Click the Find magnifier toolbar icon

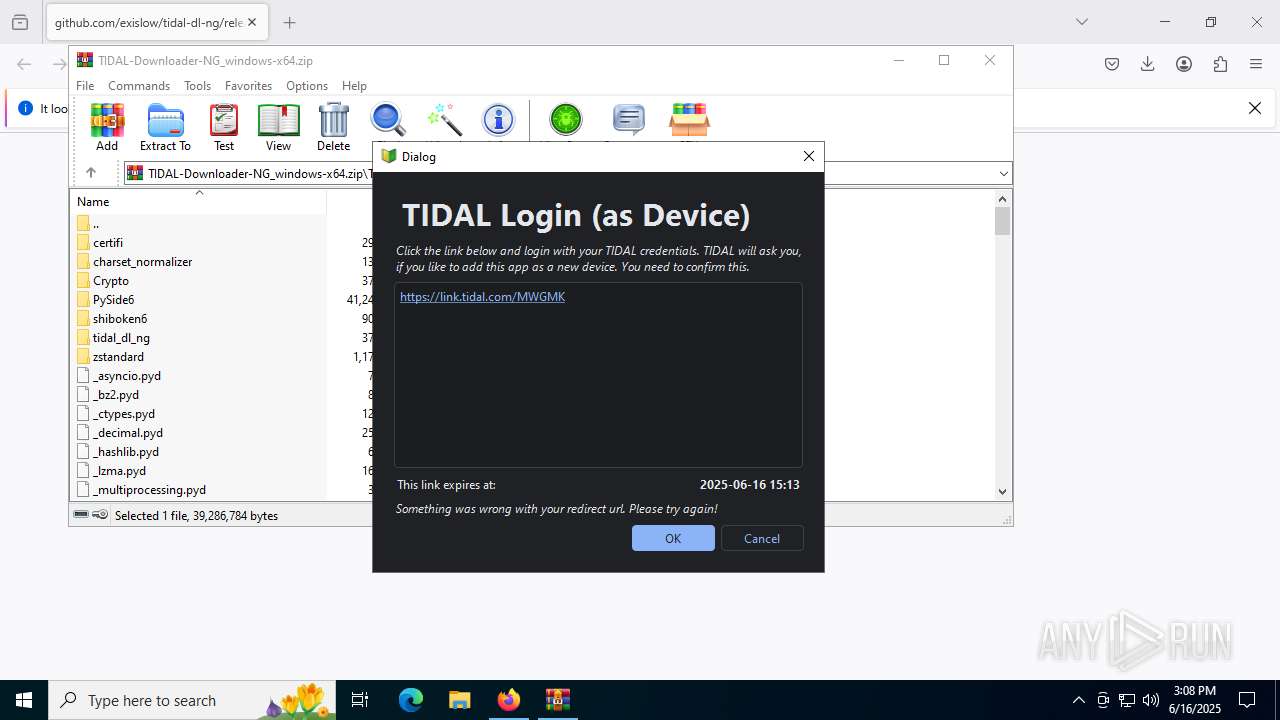pyautogui.click(x=388, y=119)
